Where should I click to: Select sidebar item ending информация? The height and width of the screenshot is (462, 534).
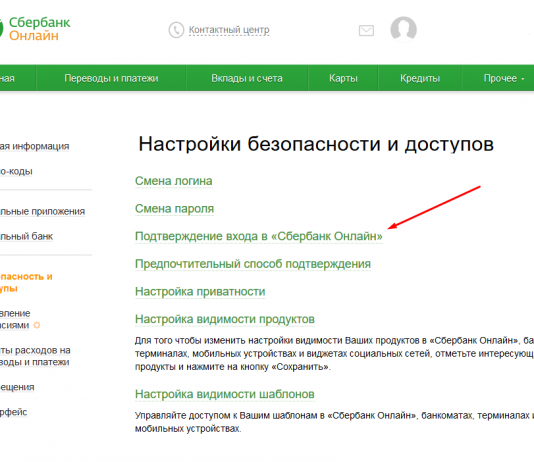tap(34, 146)
